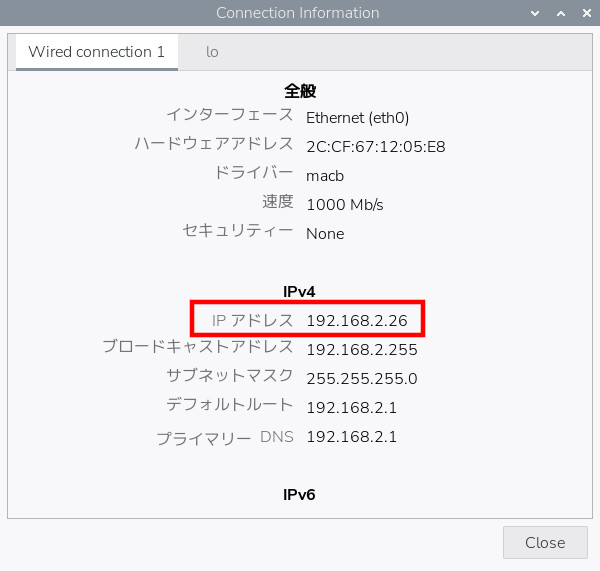This screenshot has height=571, width=600.
Task: Click the subnet mask 255.255.255.0
Action: coord(361,379)
